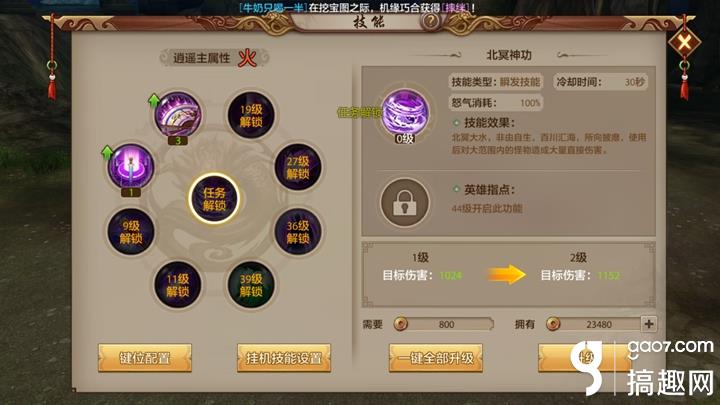Click the 27级解锁 locked skill slot
This screenshot has height=405, width=720.
(298, 167)
